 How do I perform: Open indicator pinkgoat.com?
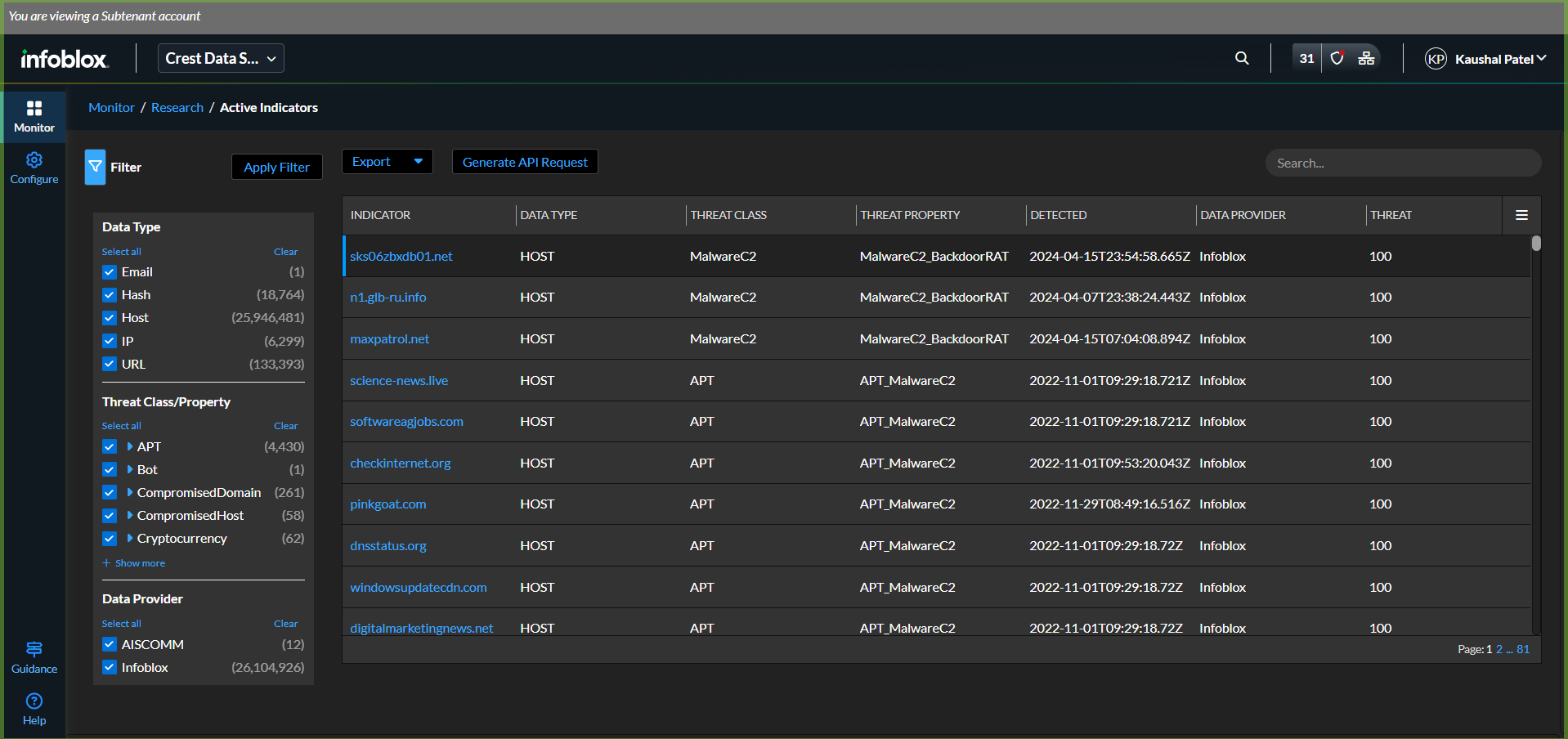click(x=388, y=504)
